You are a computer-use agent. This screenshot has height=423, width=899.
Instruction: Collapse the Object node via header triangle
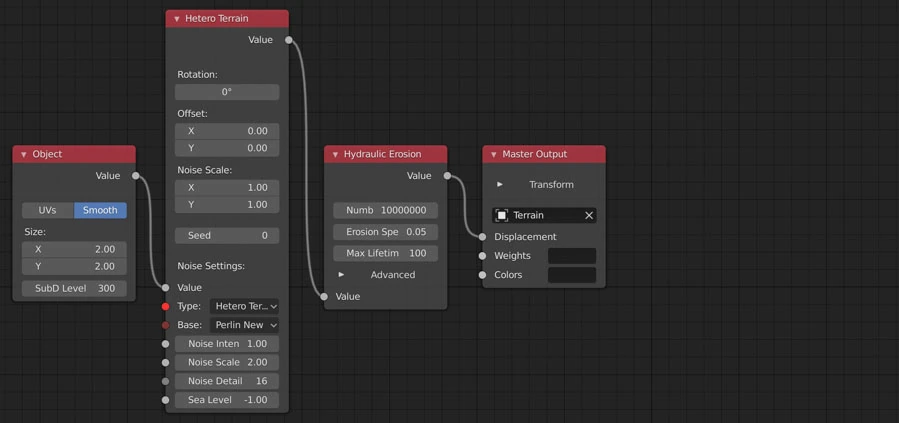(x=24, y=155)
